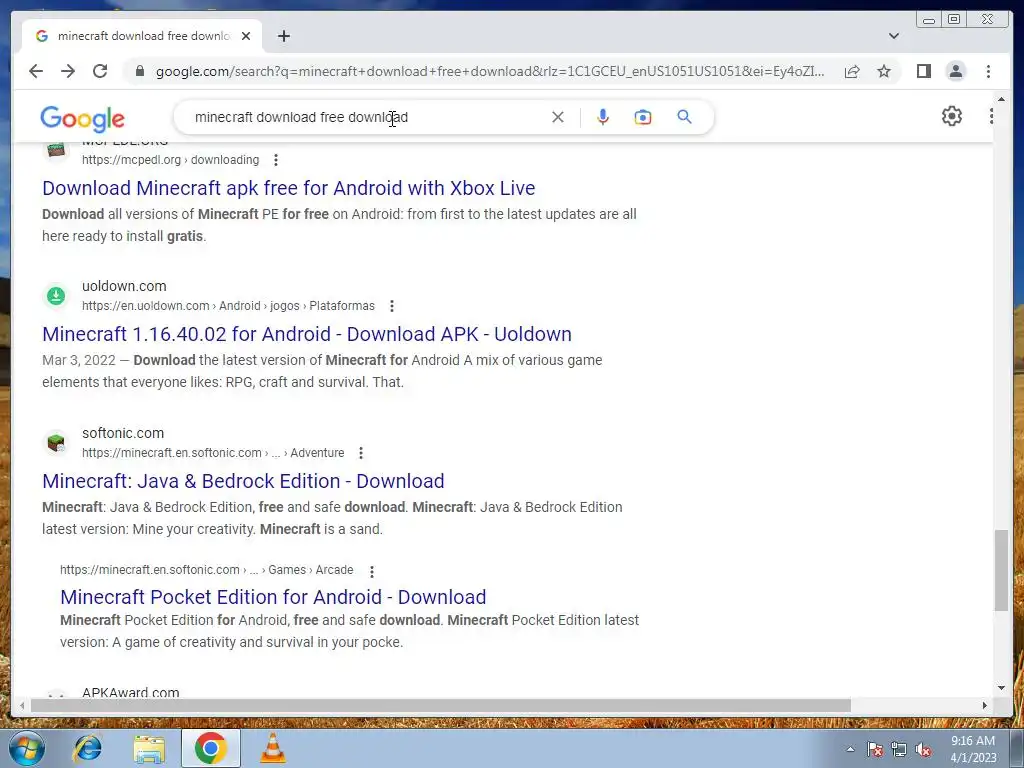Reload the current page
The image size is (1024, 768).
coord(100,71)
